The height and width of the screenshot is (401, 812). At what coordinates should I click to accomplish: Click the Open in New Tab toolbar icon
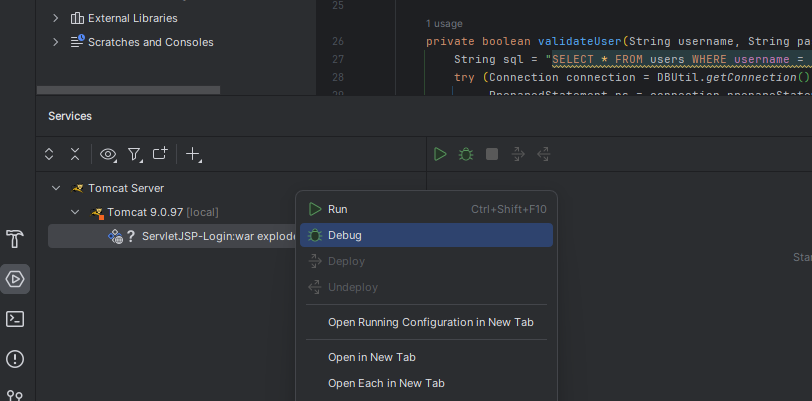pyautogui.click(x=160, y=154)
